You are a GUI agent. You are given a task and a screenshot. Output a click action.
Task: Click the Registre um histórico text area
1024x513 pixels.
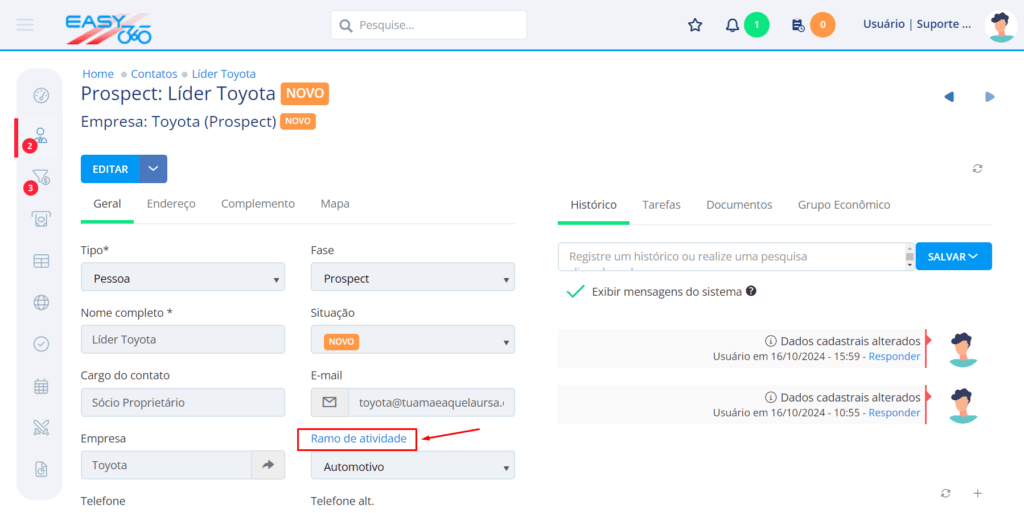(x=731, y=256)
